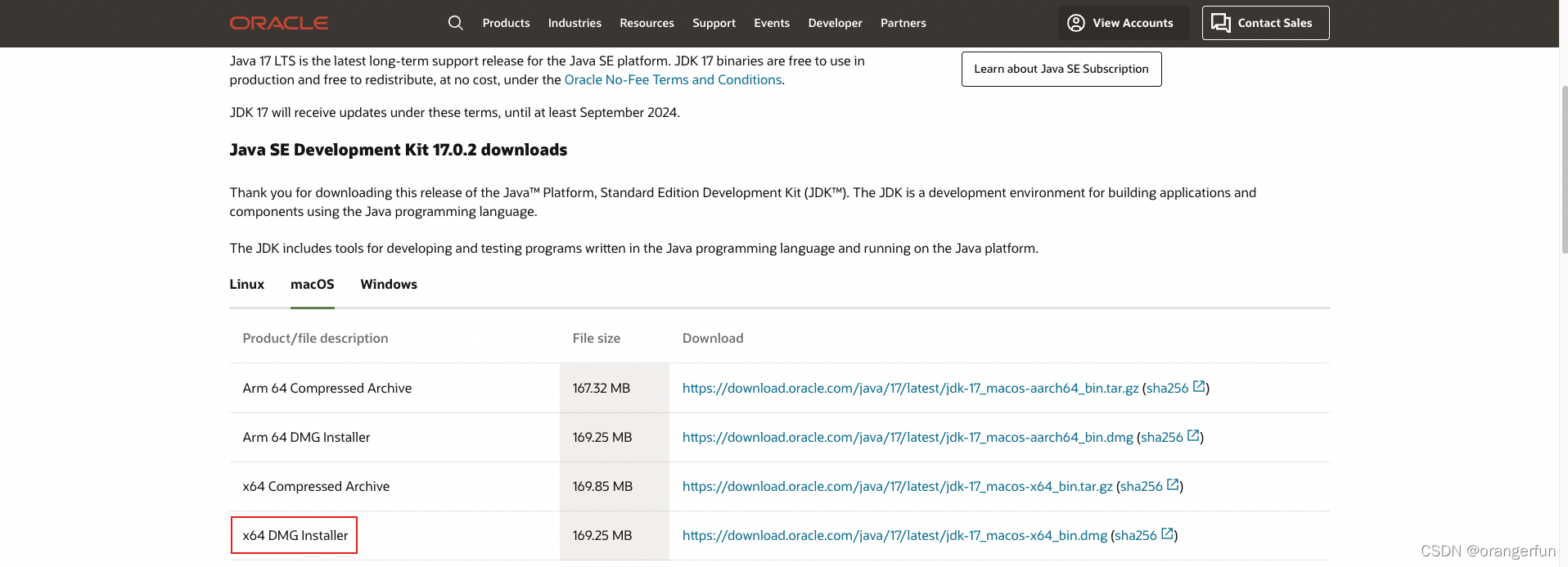
Task: Open external link icon for x64 tar.gz sha256
Action: (x=1173, y=485)
